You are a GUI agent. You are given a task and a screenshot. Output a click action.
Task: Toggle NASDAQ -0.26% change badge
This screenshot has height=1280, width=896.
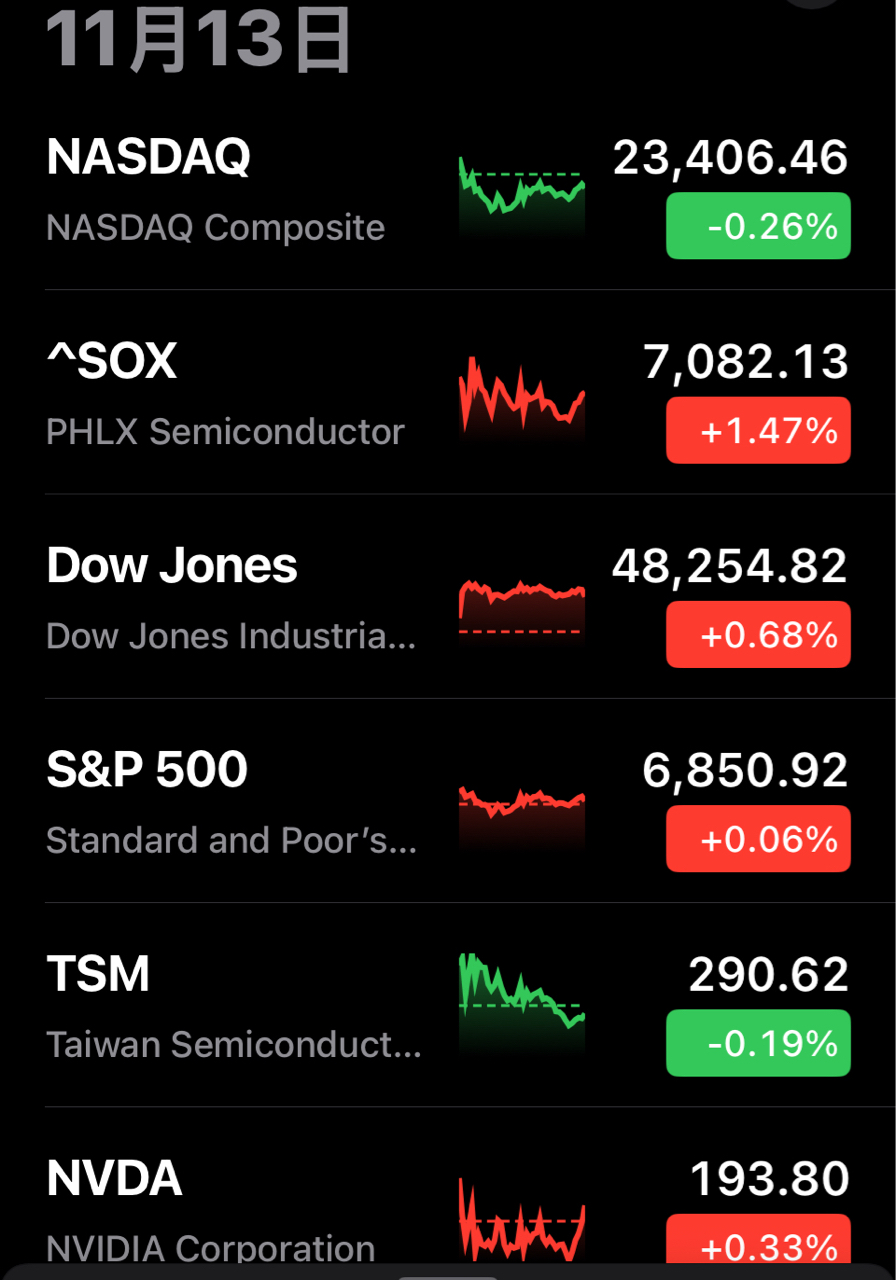pos(758,226)
